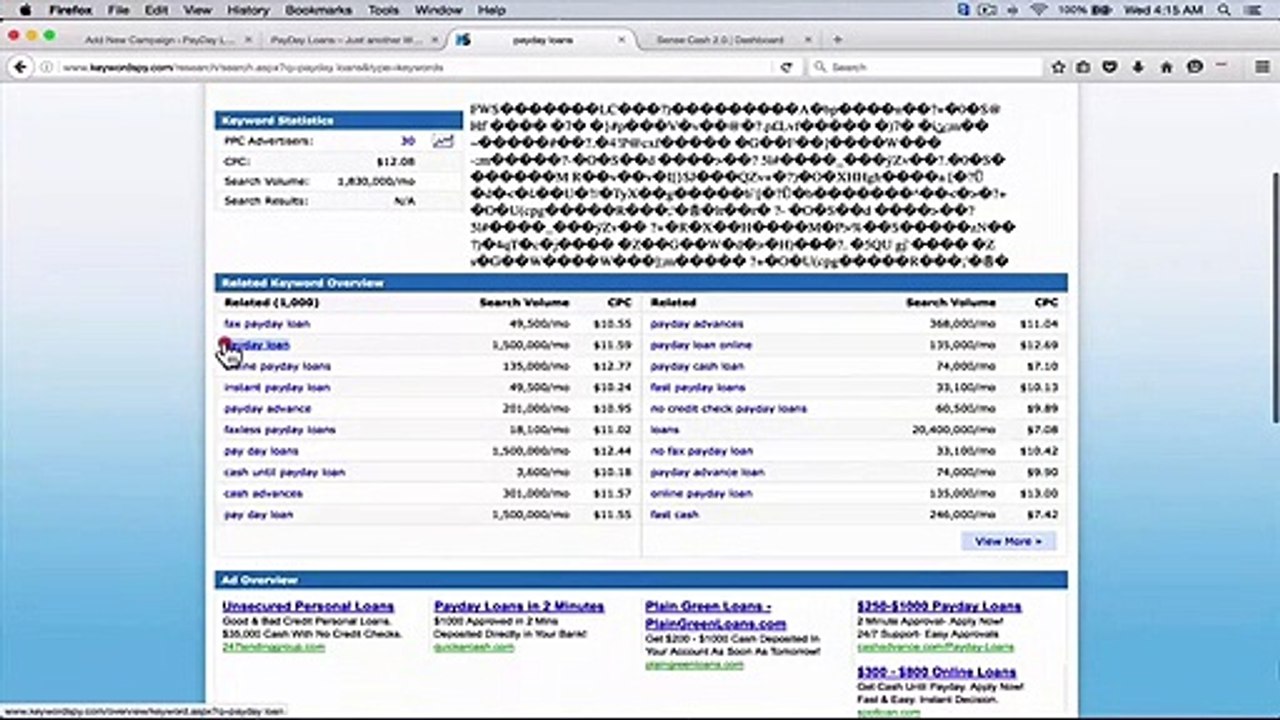This screenshot has height=720, width=1280.
Task: Open '$300 - $800 Online Loans' ad
Action: point(936,672)
